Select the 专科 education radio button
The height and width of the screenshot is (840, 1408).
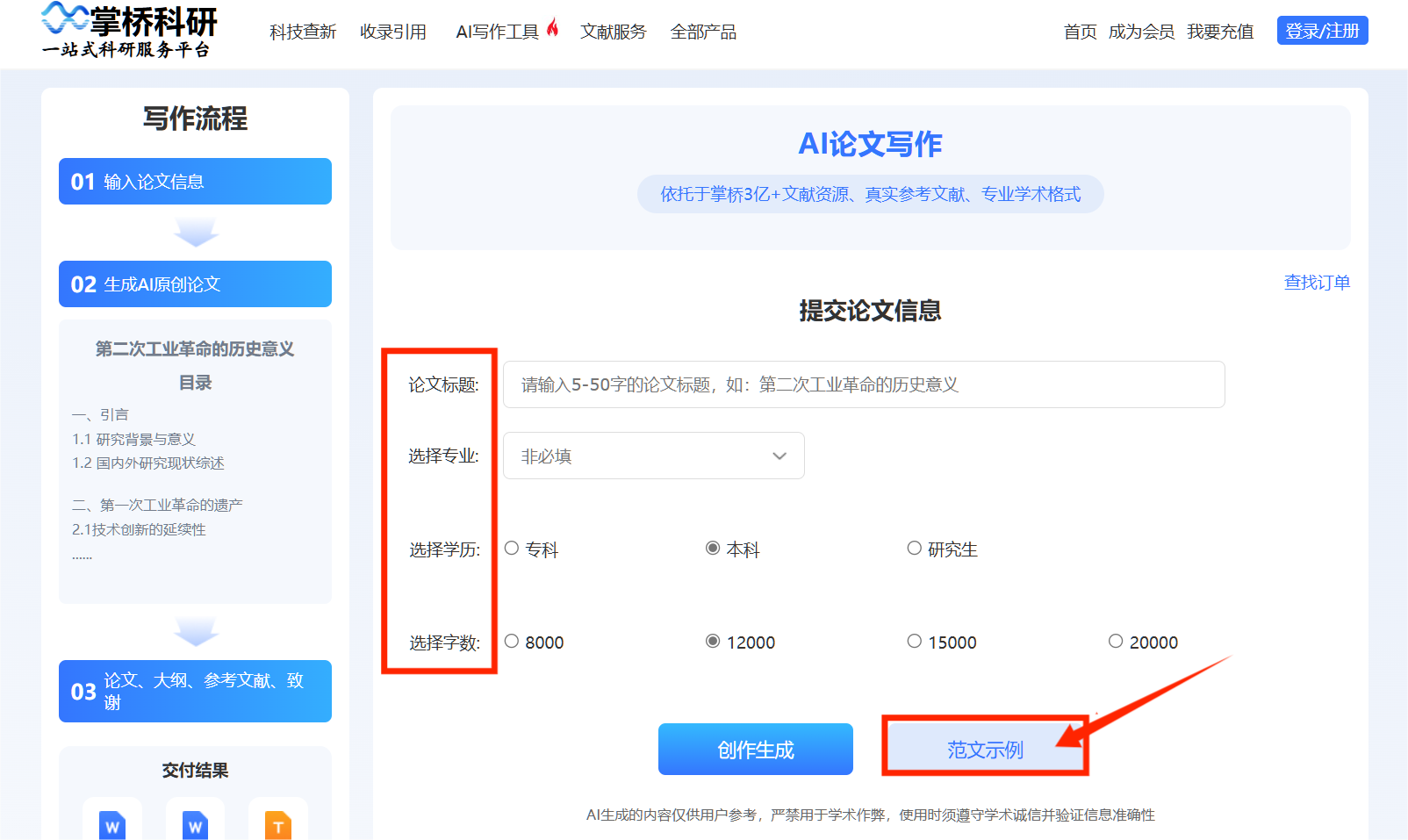coord(512,548)
